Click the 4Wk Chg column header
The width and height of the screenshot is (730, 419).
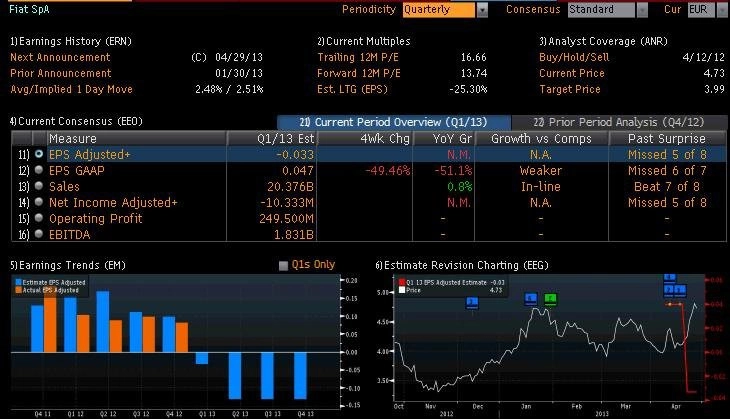(365, 139)
